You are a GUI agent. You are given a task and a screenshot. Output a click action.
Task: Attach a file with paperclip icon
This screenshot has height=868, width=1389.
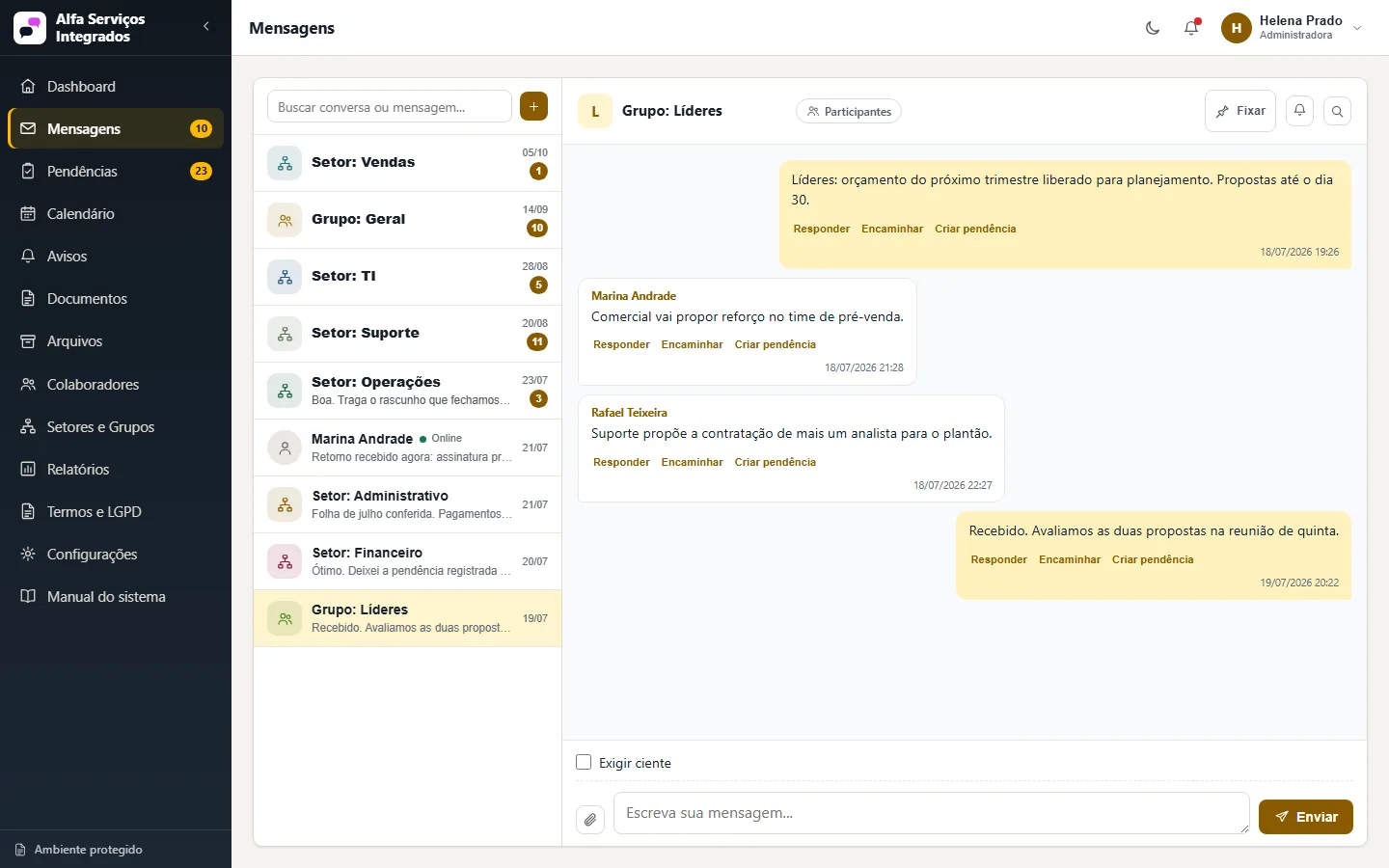(590, 820)
